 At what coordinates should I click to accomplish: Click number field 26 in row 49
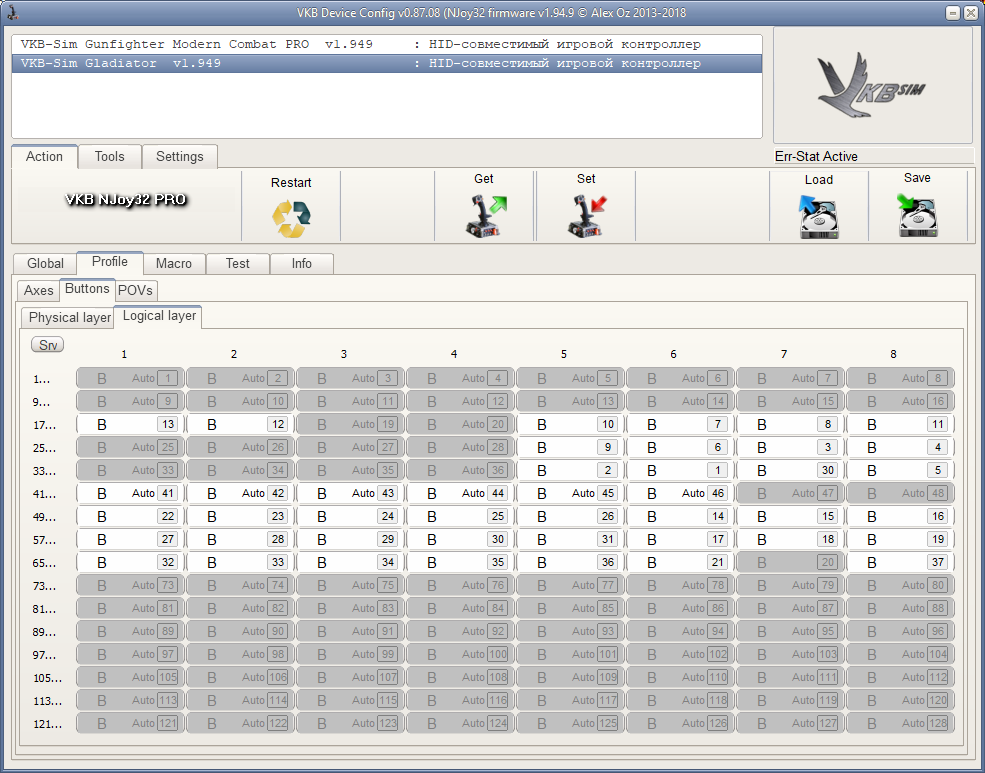click(x=607, y=516)
